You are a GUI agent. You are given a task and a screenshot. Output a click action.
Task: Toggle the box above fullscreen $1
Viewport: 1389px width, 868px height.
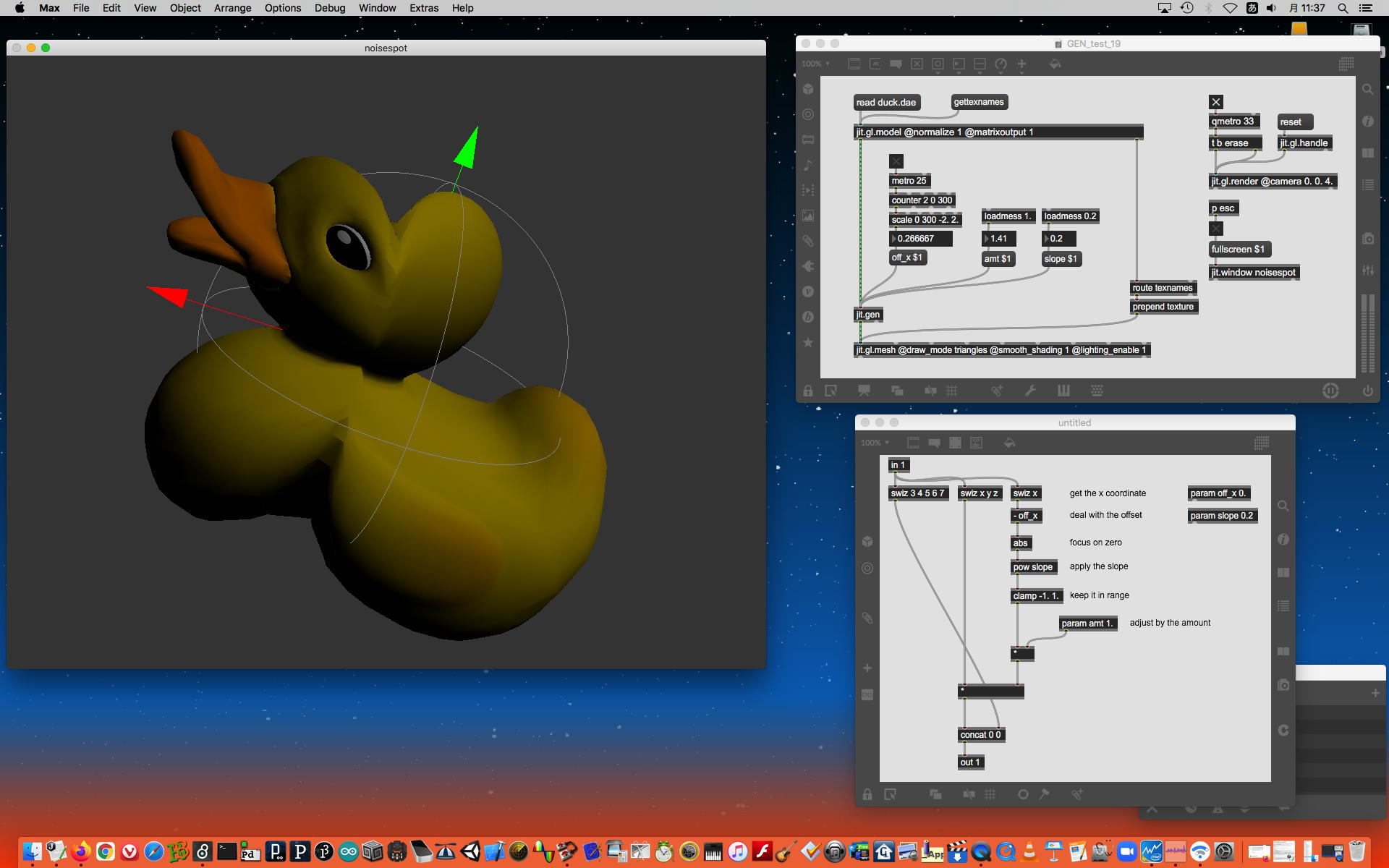pyautogui.click(x=1216, y=229)
